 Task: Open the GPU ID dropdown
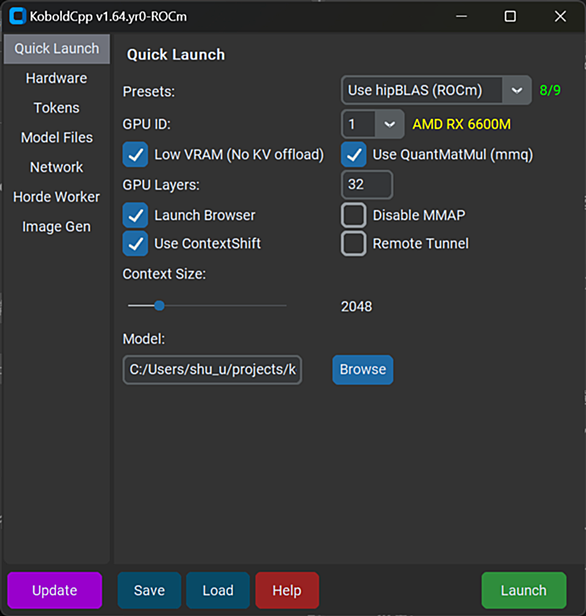click(x=390, y=125)
